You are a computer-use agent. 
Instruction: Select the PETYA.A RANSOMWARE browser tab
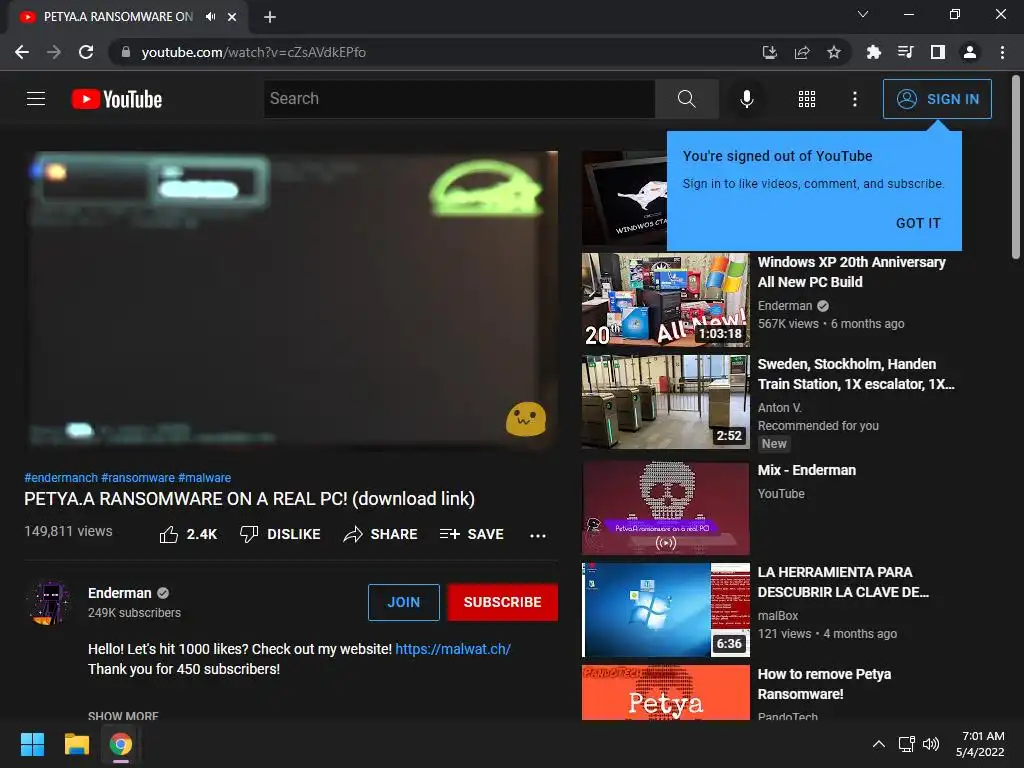click(x=127, y=17)
